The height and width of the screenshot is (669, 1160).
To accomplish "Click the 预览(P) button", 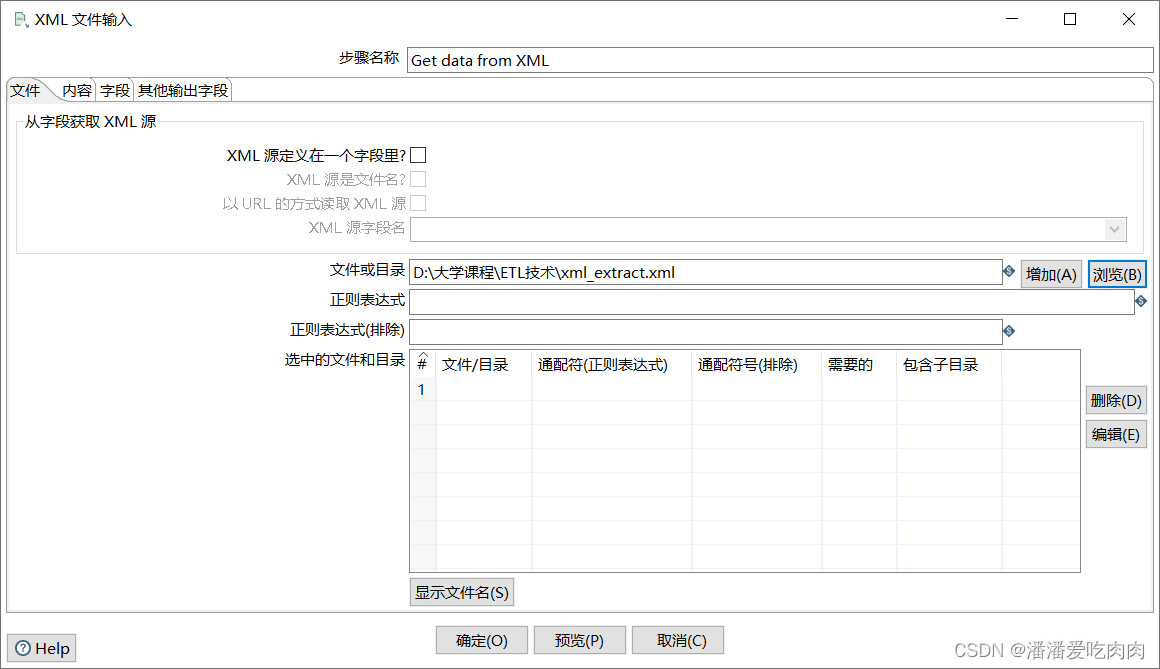I will (x=579, y=640).
